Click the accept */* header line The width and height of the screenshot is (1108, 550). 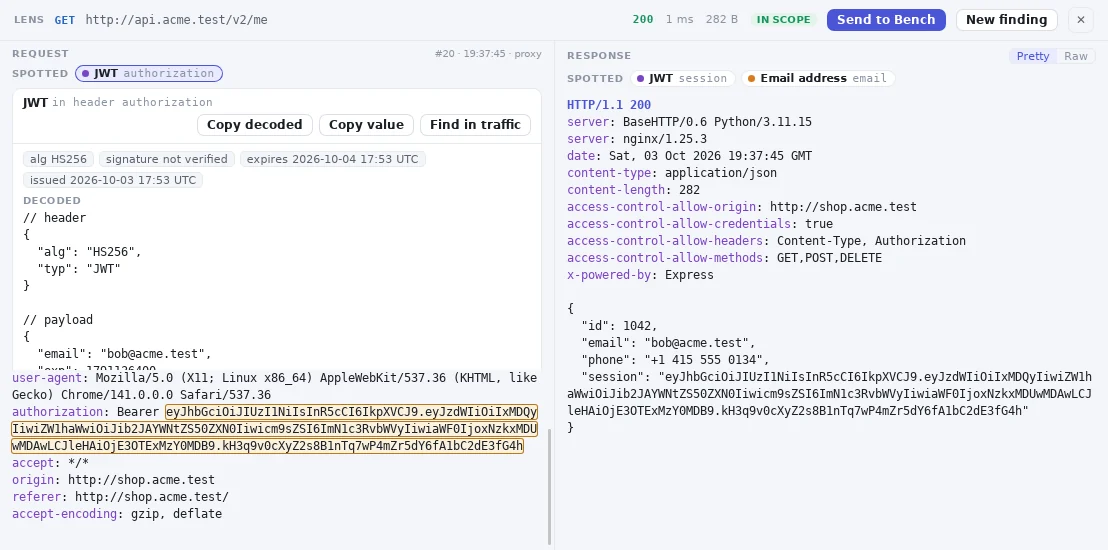tap(50, 463)
